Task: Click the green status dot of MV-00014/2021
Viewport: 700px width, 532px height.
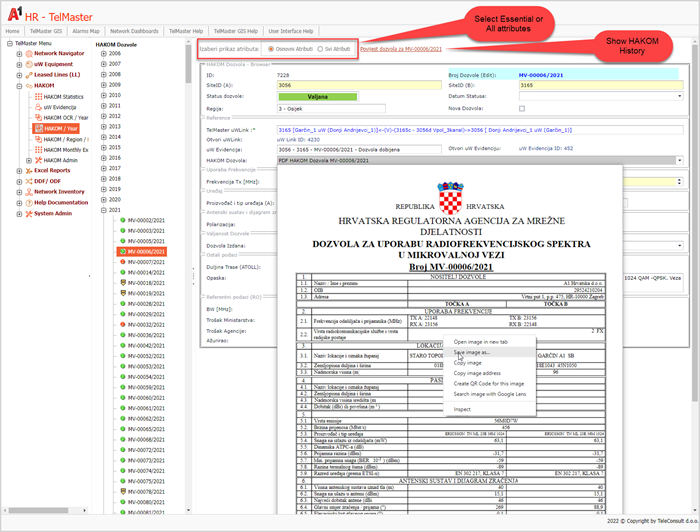Action: point(123,272)
